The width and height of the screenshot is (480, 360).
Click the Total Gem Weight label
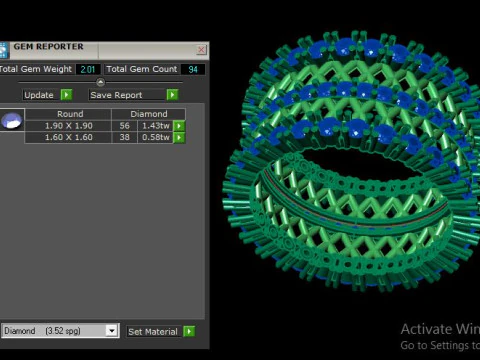click(x=36, y=69)
